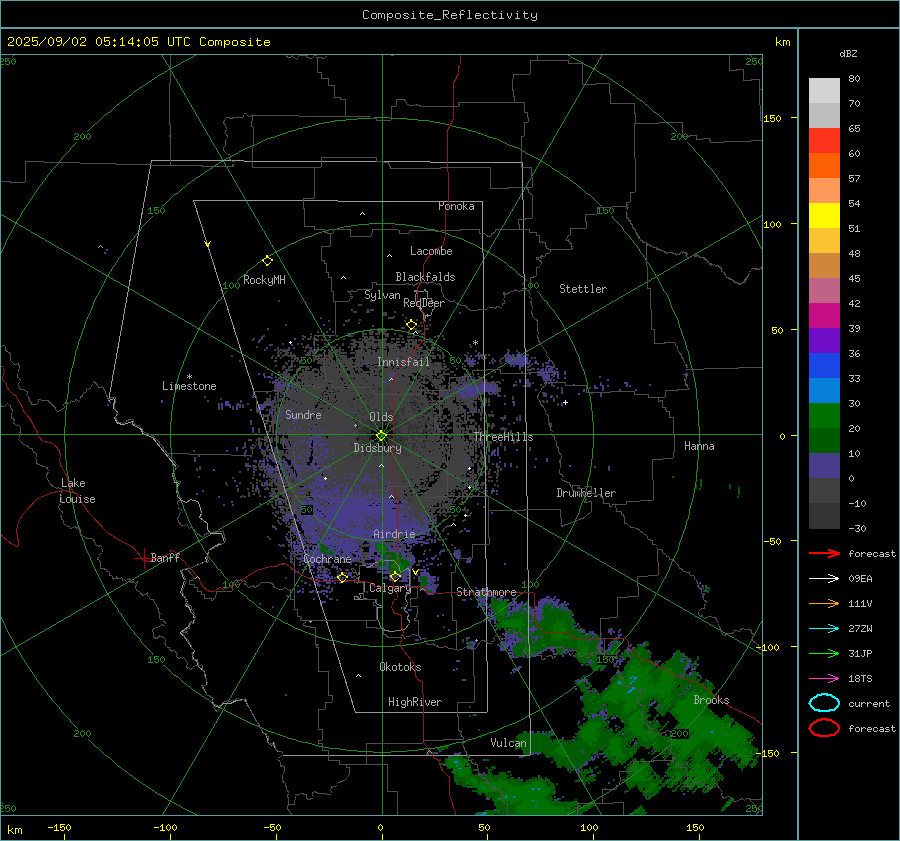Click the HighRiver label

pyautogui.click(x=414, y=702)
